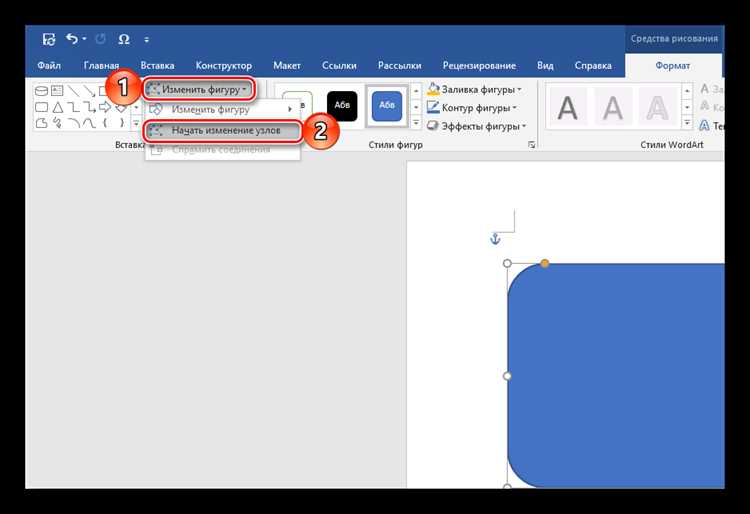The height and width of the screenshot is (514, 750).
Task: Open Заливка фигуры fill dropdown
Action: click(x=474, y=89)
